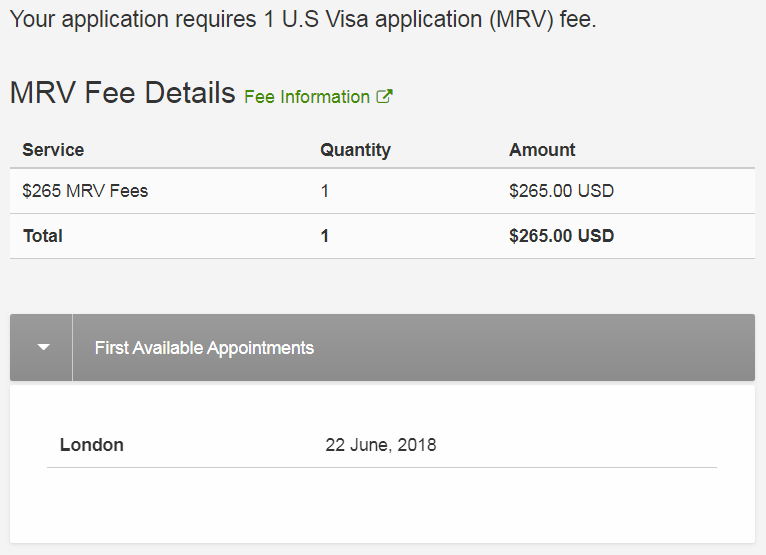Click the bold total $265.00 USD amount
The image size is (766, 555).
point(561,236)
